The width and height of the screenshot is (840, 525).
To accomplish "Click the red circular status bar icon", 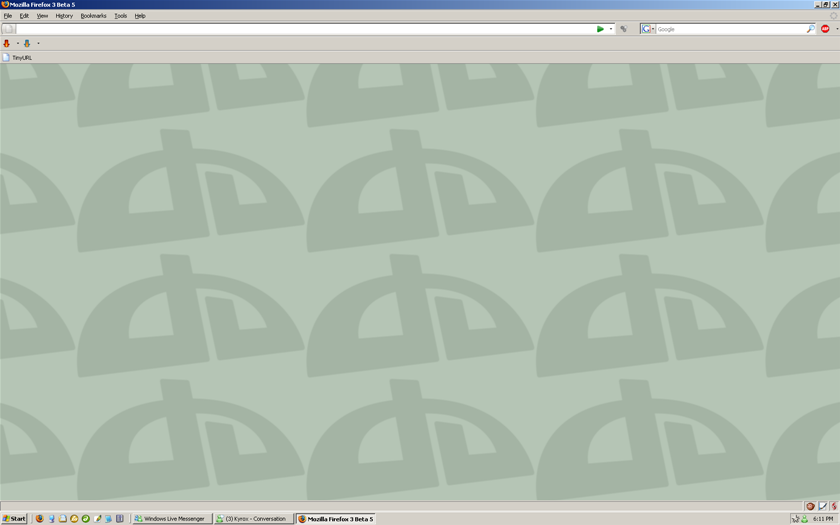I will tap(811, 506).
